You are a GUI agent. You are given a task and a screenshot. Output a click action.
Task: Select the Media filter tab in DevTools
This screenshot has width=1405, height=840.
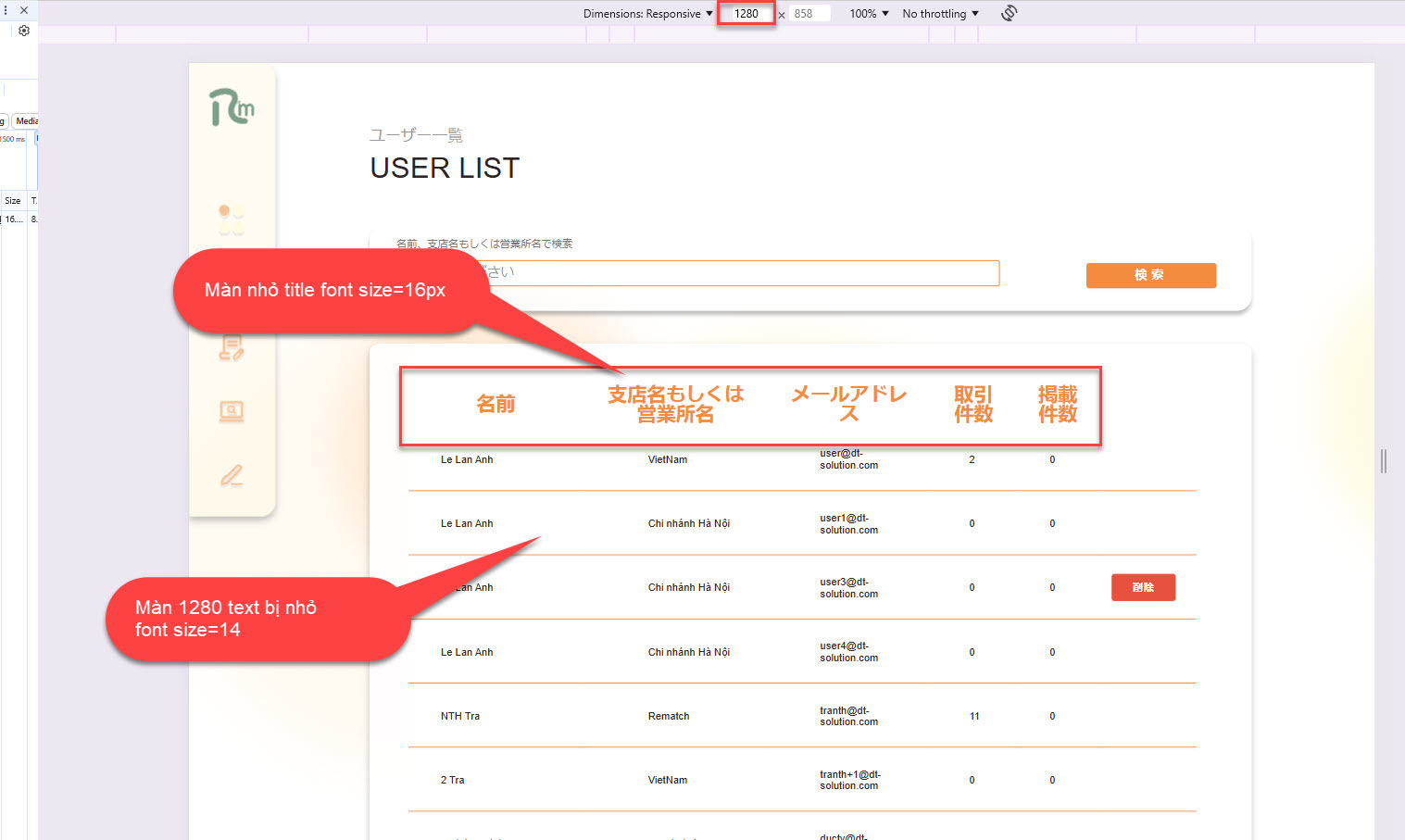[27, 121]
